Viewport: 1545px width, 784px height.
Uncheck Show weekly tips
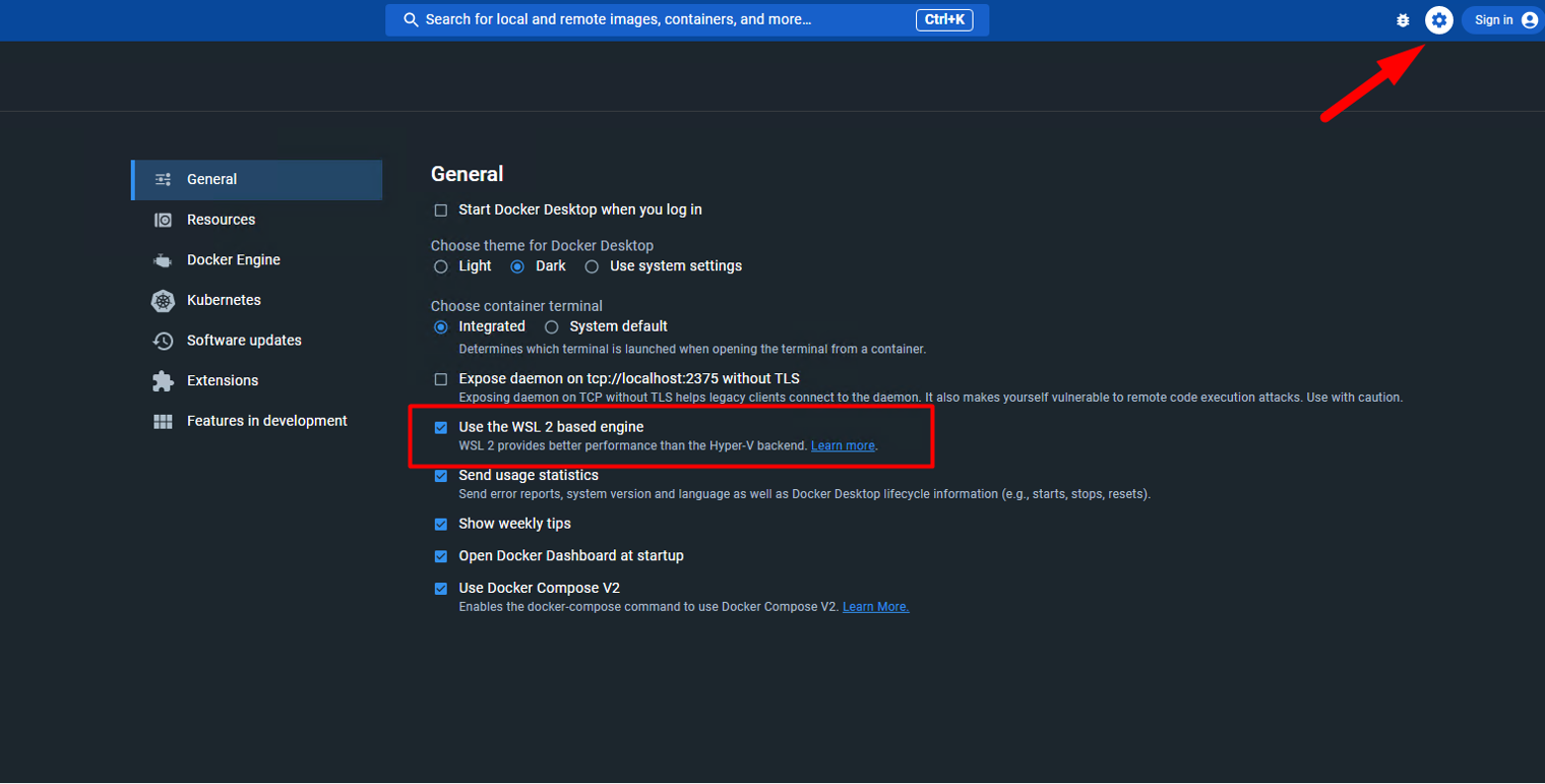441,525
